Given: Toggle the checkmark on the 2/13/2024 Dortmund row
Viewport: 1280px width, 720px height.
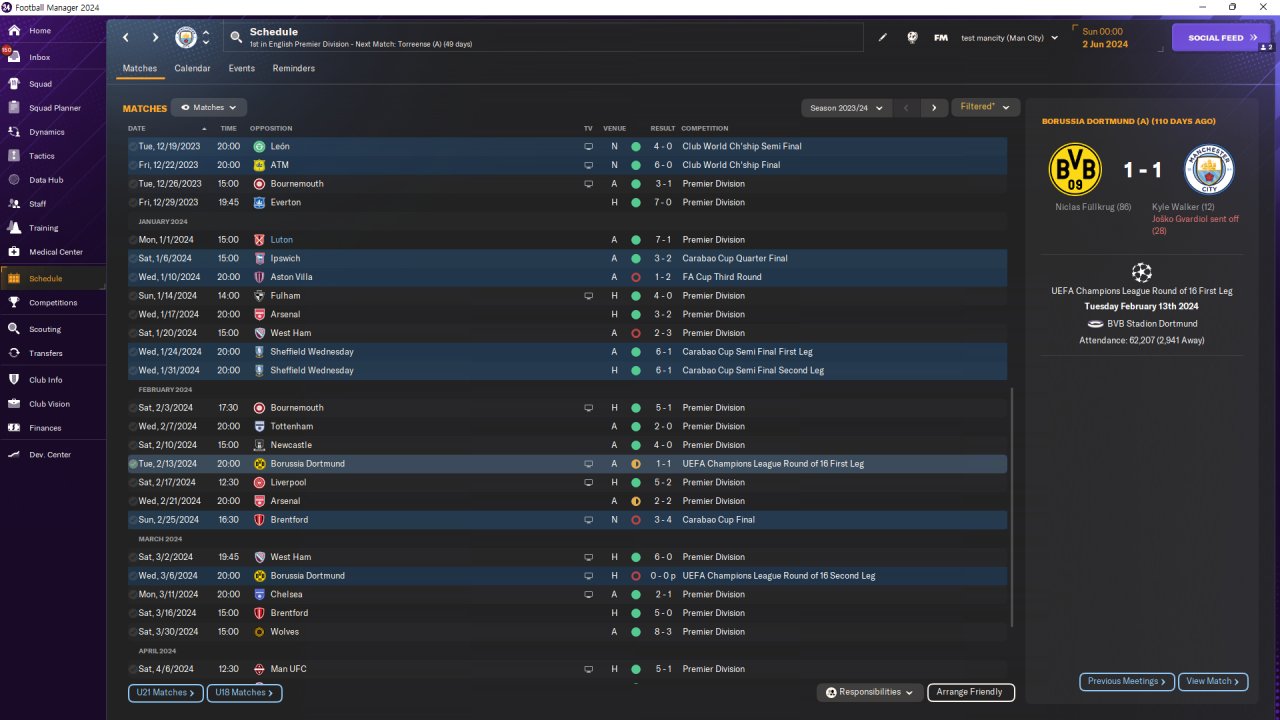Looking at the screenshot, I should click(x=133, y=464).
